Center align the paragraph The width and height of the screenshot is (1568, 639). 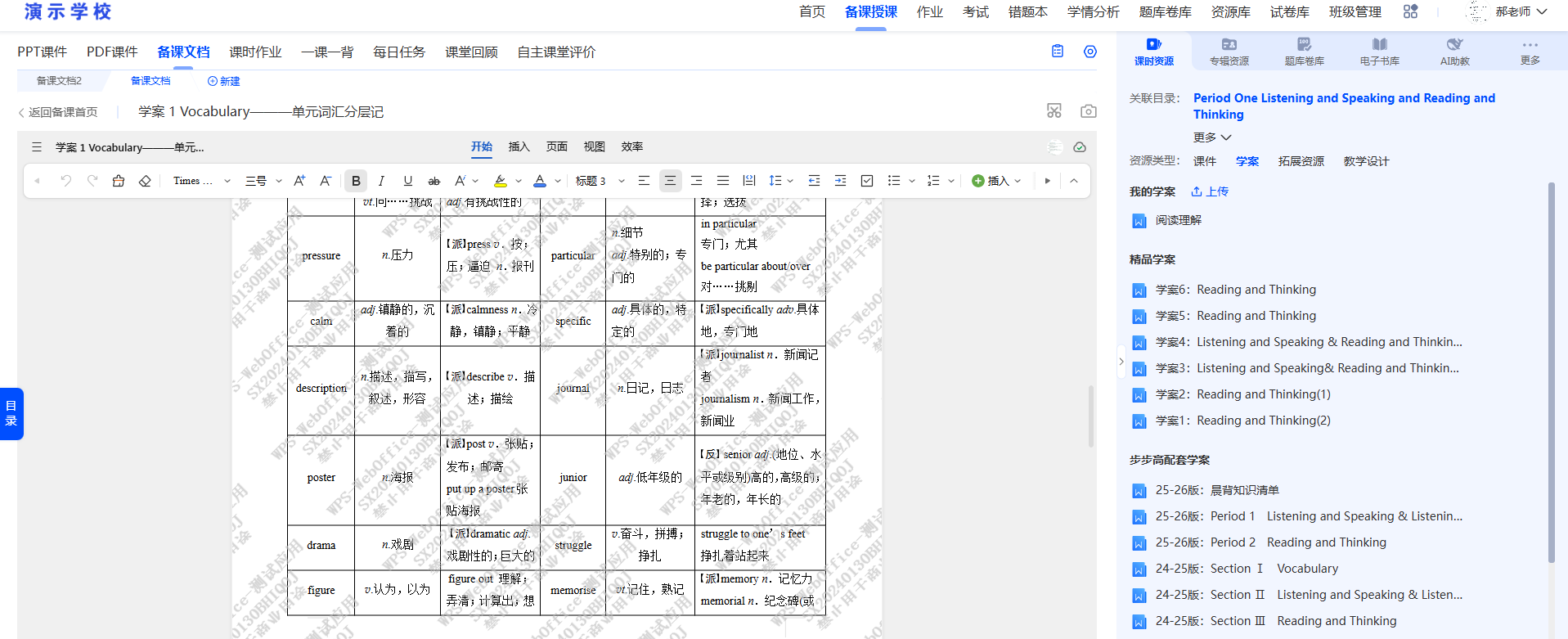(x=670, y=181)
